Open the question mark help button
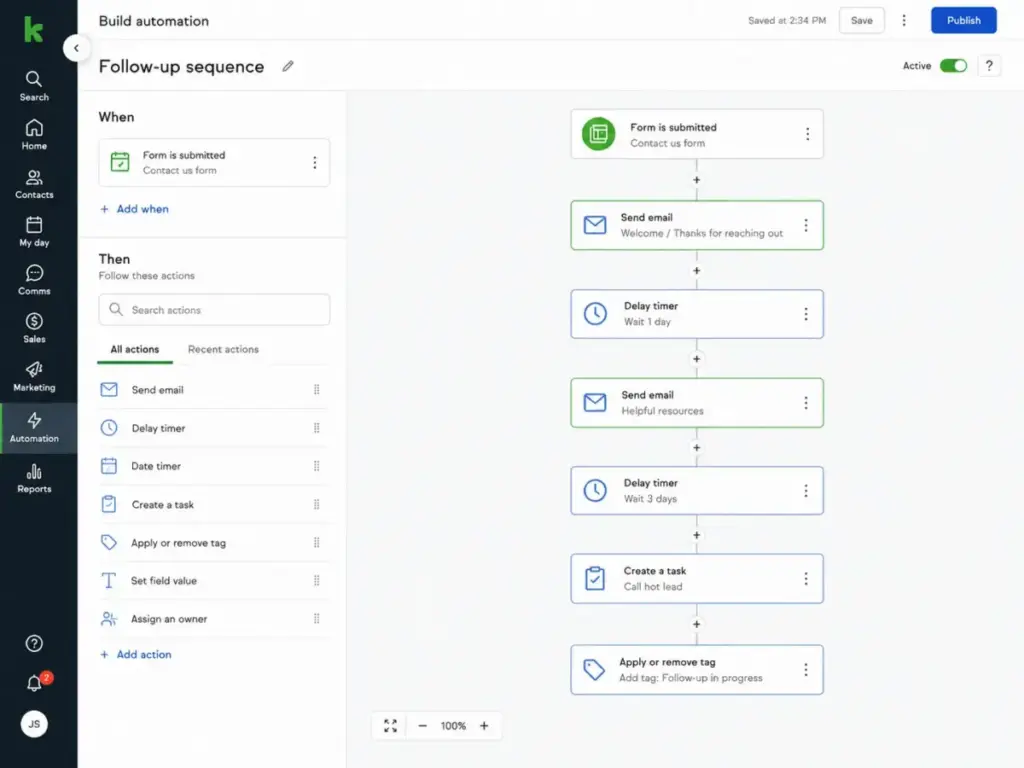1024x768 pixels. (x=989, y=65)
